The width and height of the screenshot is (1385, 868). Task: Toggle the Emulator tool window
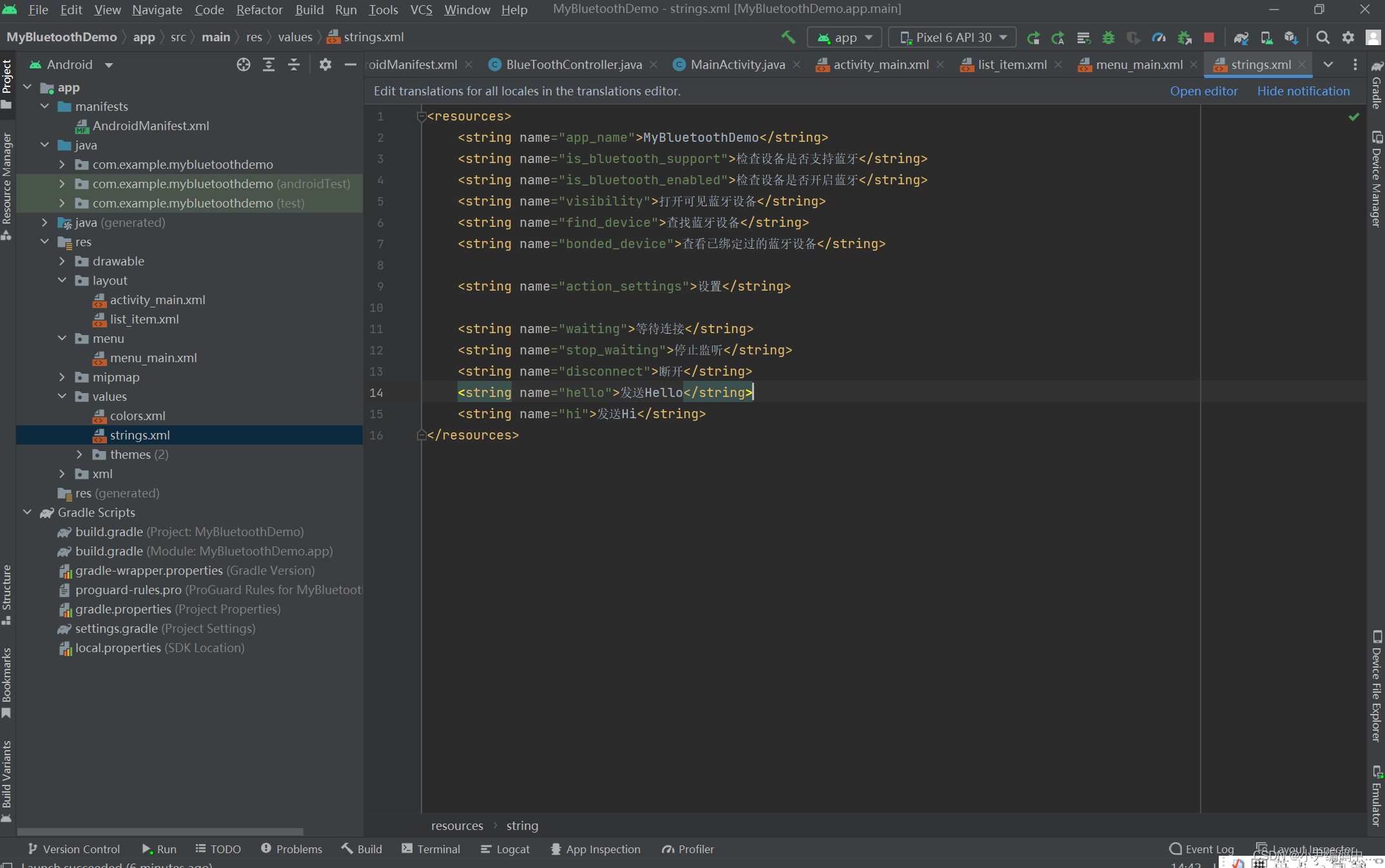[1377, 796]
